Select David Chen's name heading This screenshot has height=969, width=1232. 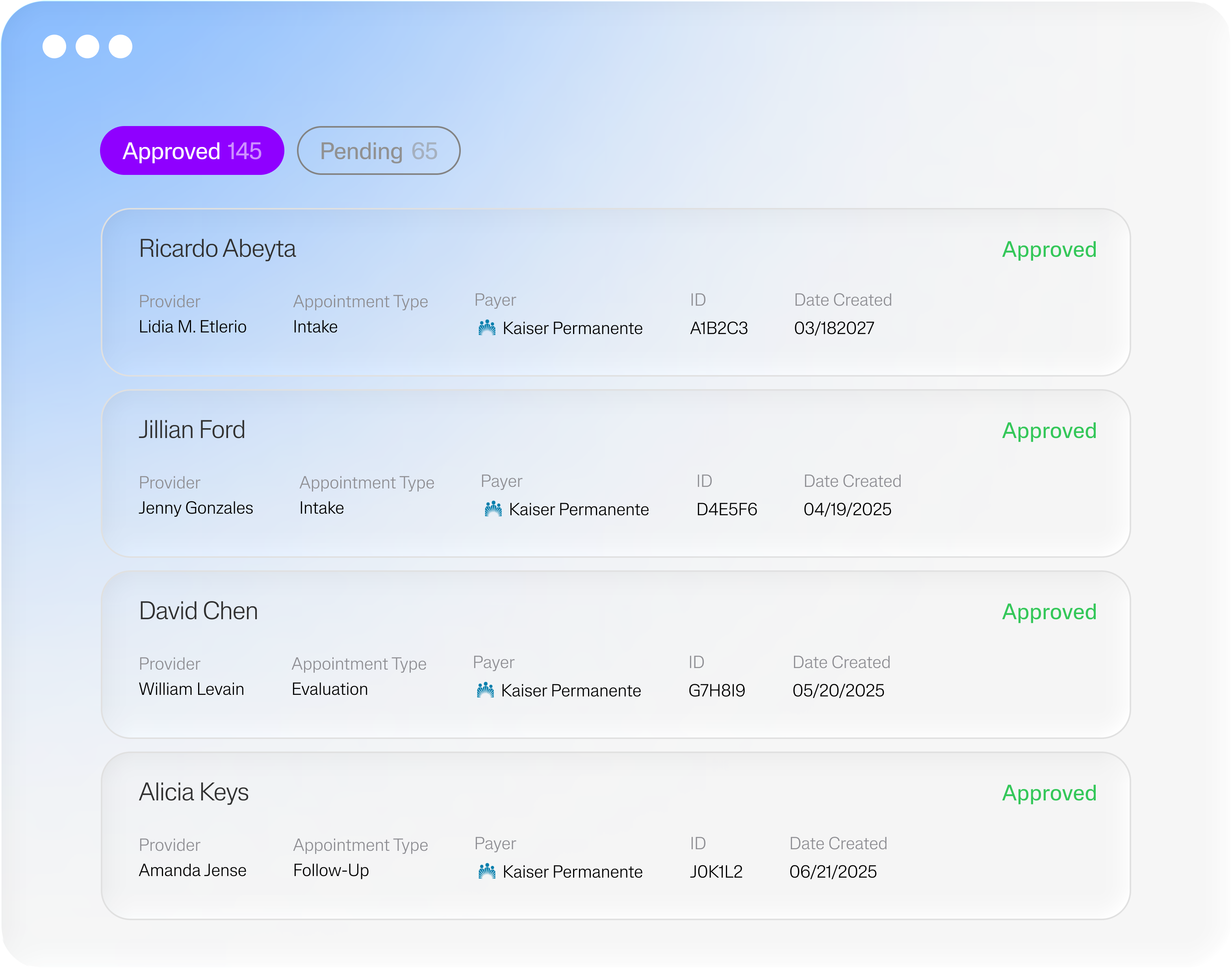(x=198, y=611)
